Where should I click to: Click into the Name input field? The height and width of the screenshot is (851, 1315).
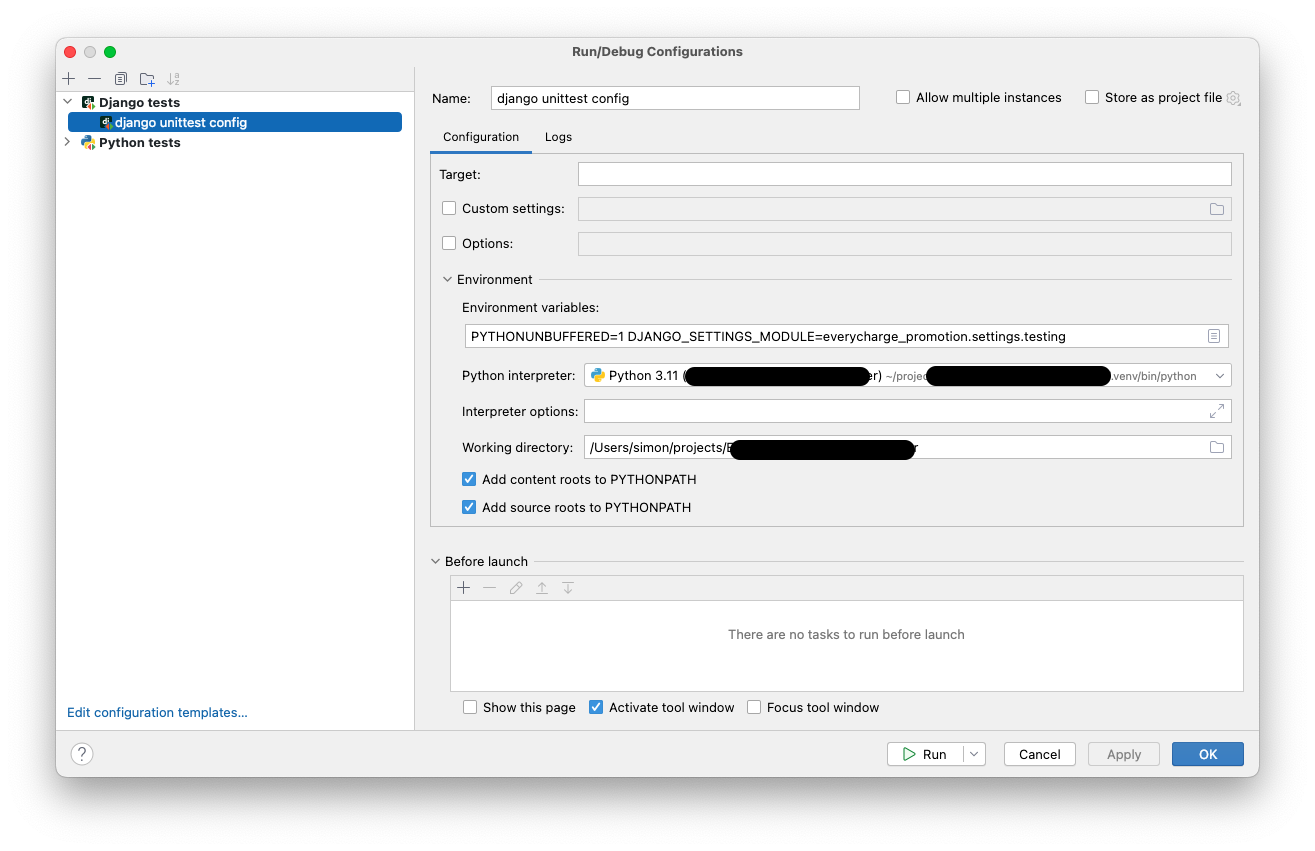[x=675, y=98]
